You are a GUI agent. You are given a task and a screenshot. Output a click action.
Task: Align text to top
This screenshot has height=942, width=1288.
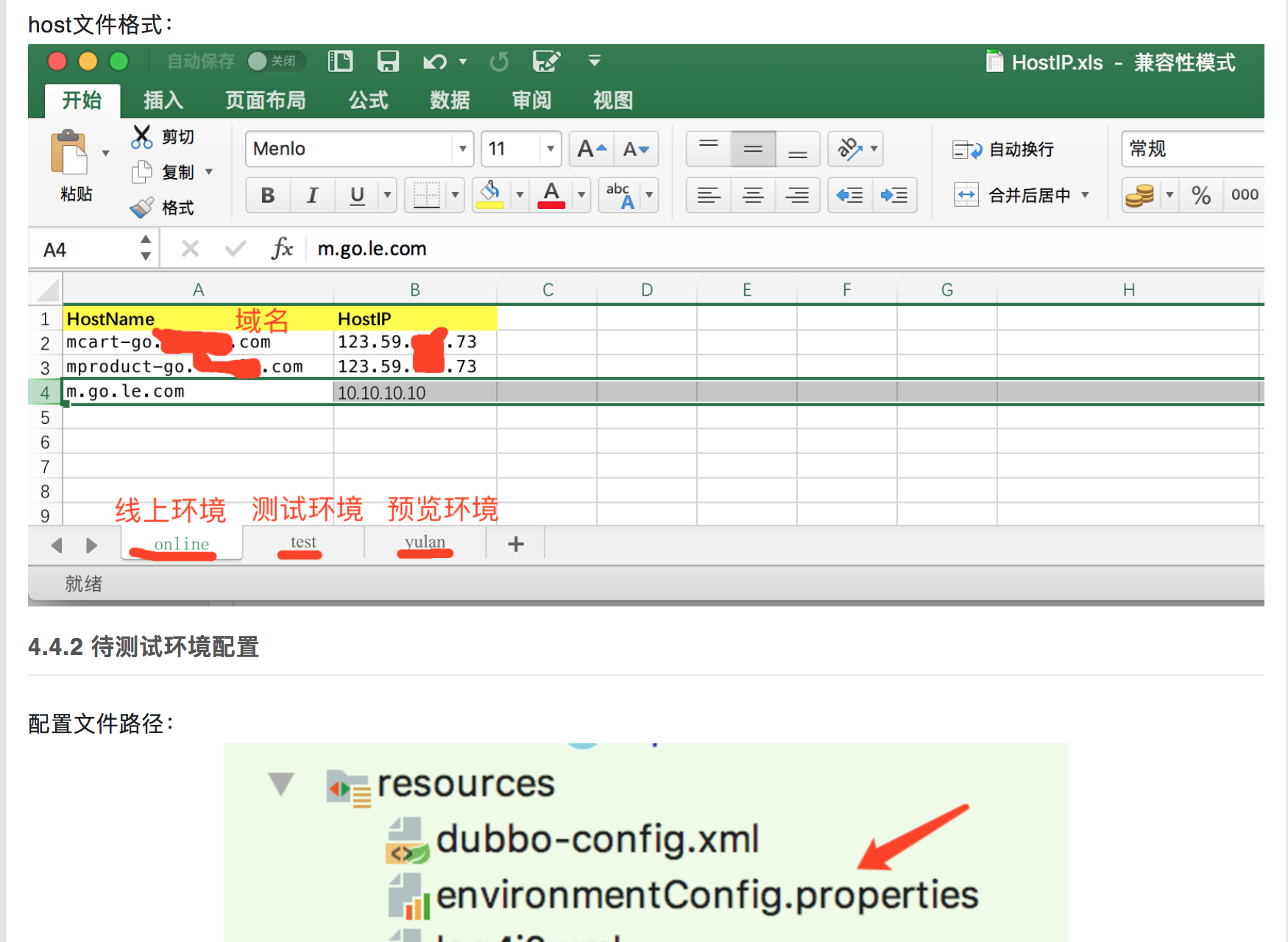pos(709,149)
